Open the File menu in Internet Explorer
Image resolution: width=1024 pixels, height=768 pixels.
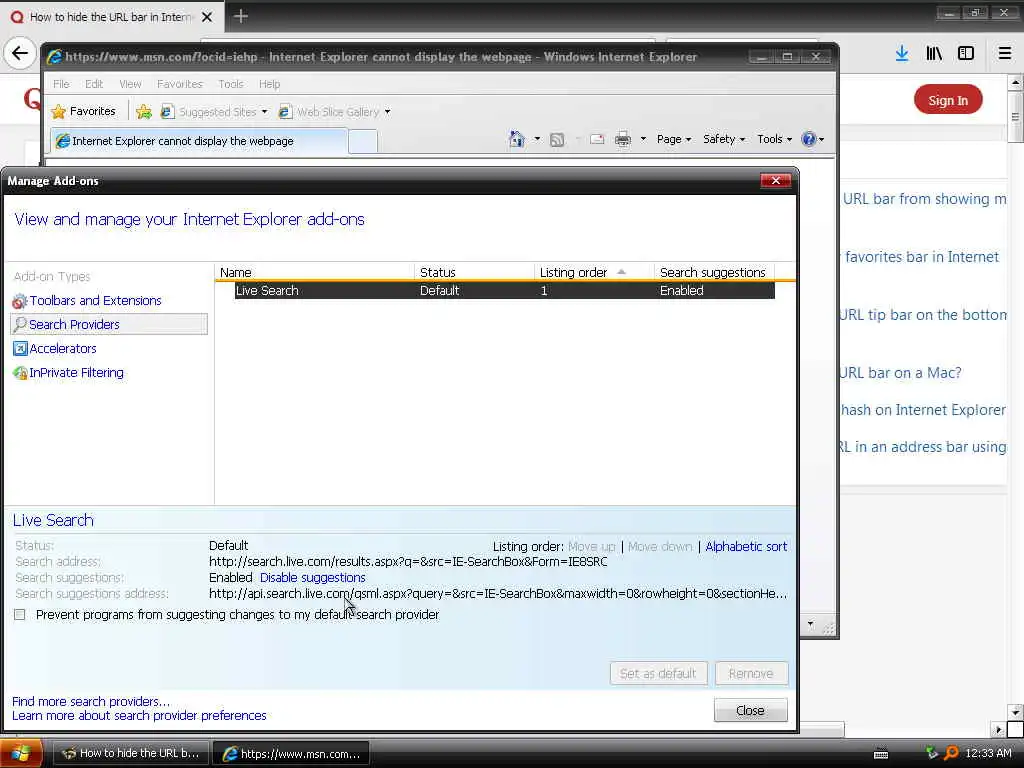click(x=61, y=84)
